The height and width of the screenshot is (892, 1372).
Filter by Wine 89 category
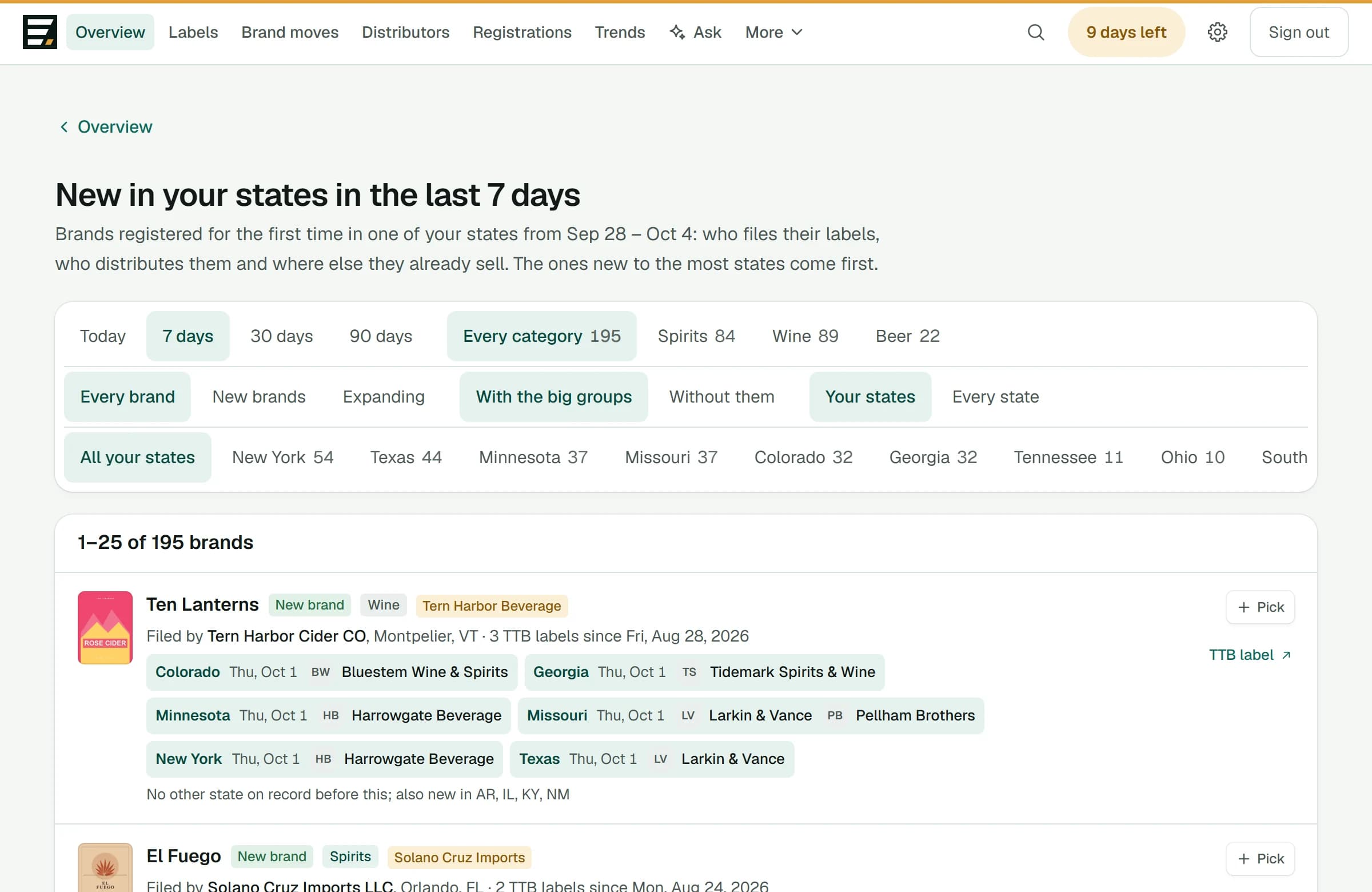(x=805, y=336)
